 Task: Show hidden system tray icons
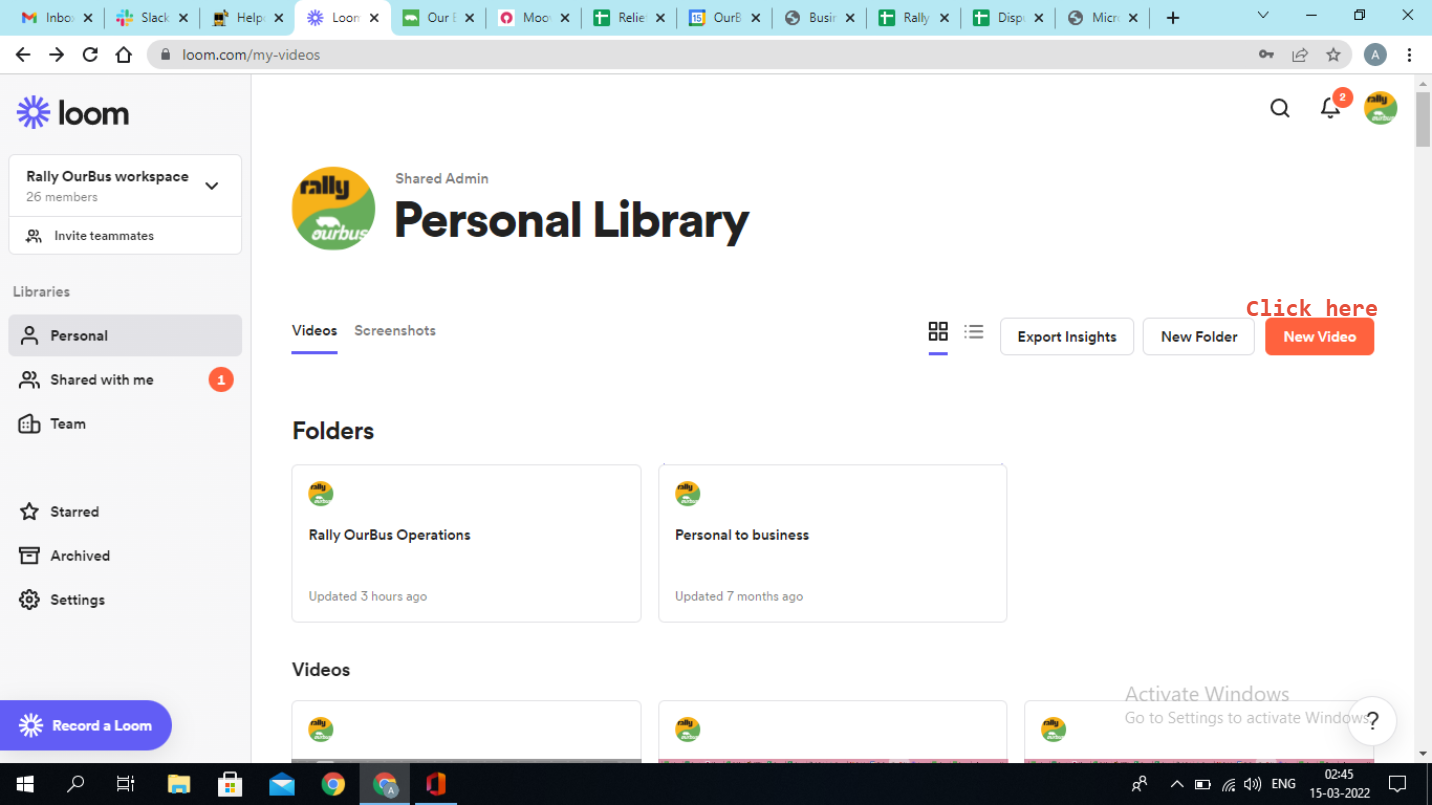(1176, 784)
